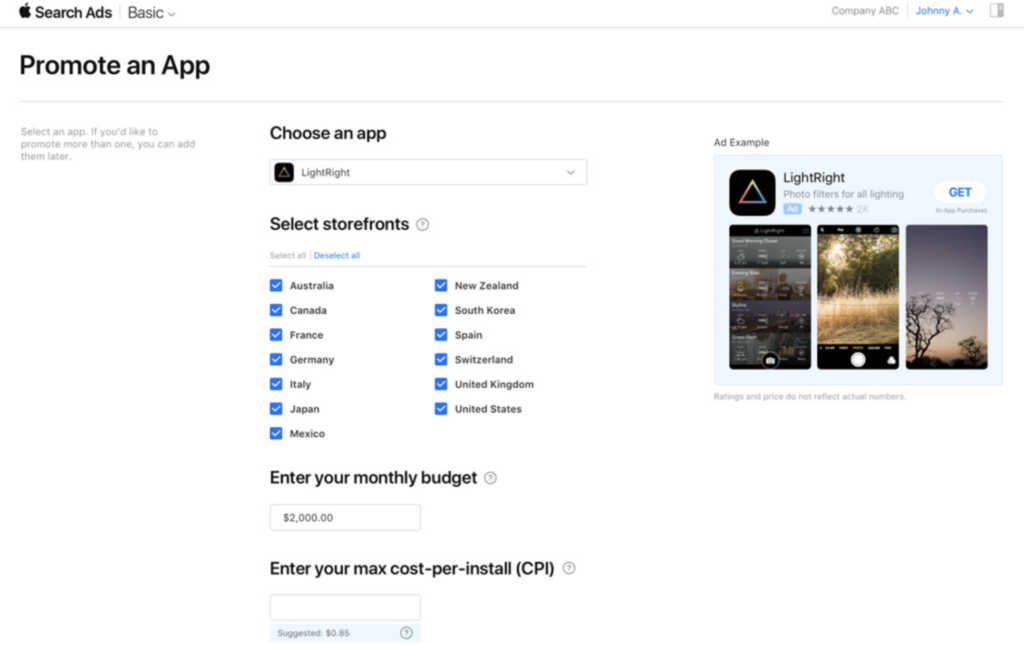Click the Deselect all link
1024x645 pixels.
pos(337,255)
